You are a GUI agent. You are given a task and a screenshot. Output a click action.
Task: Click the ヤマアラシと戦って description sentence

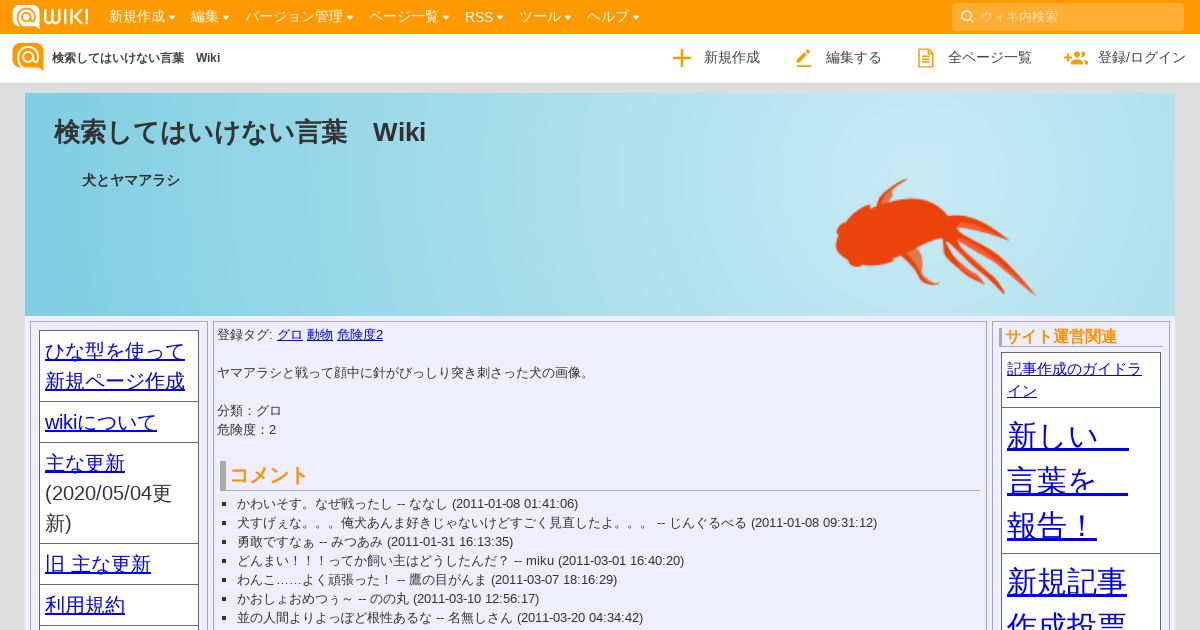click(405, 372)
